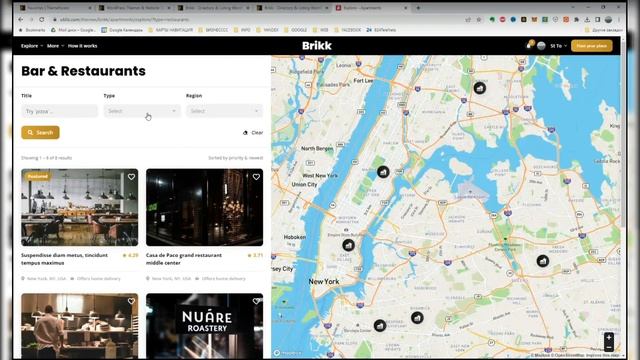Zoom out on the map with minus

(609, 347)
